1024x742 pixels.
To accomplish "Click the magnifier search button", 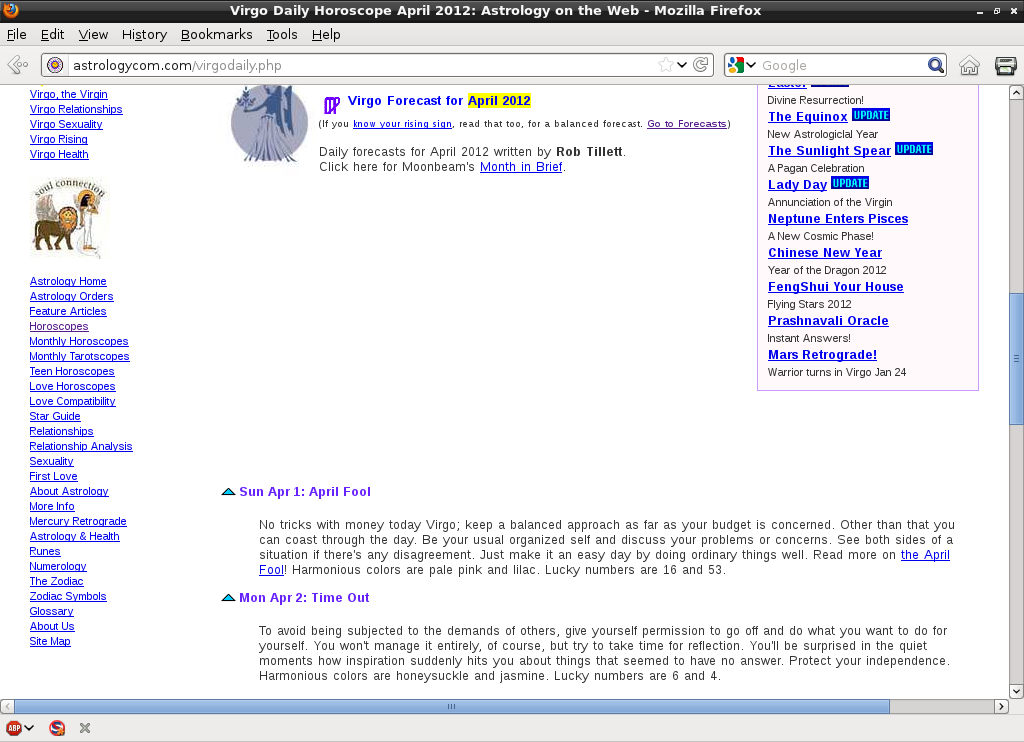I will pyautogui.click(x=936, y=65).
